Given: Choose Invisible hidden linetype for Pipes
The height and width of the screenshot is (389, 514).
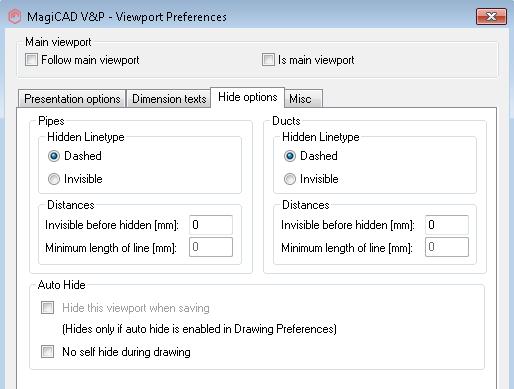Looking at the screenshot, I should coord(54,179).
